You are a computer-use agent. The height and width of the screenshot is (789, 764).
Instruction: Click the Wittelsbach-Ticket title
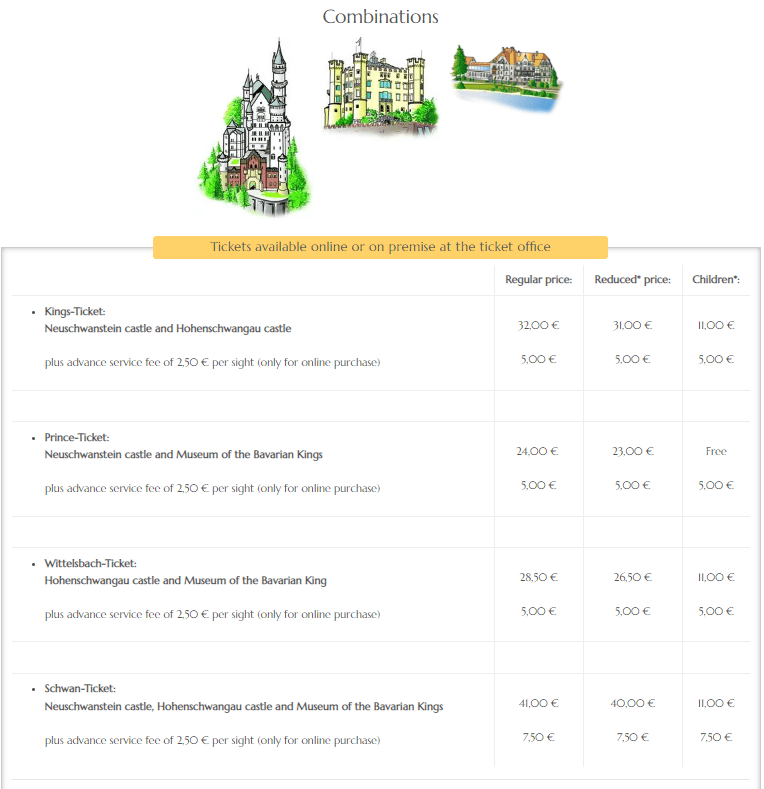pos(91,563)
